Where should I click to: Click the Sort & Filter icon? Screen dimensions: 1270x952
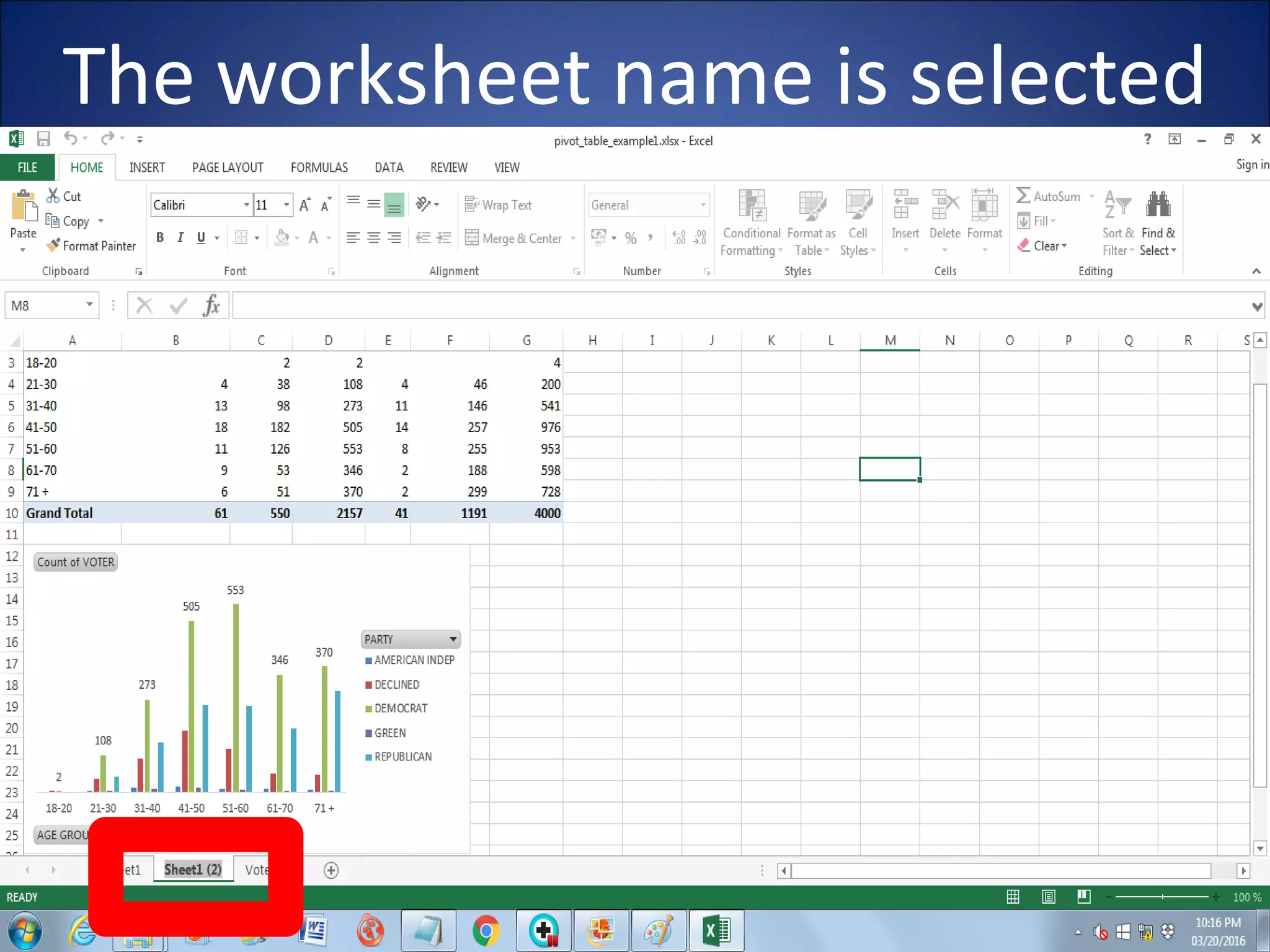(x=1118, y=205)
